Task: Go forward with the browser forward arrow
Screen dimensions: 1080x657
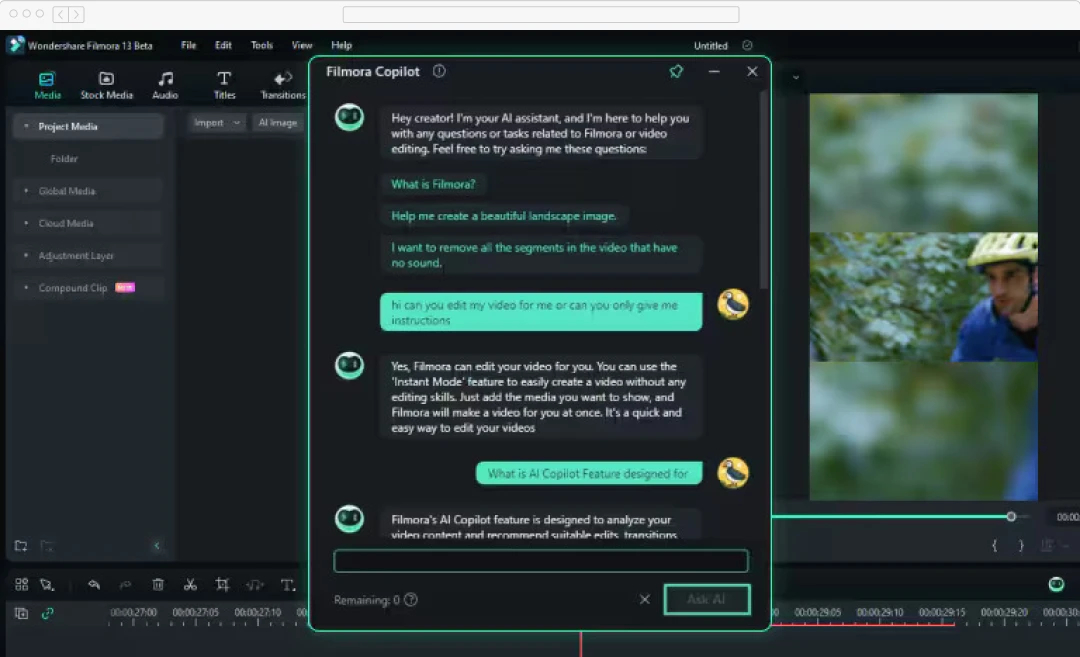Action: tap(76, 14)
